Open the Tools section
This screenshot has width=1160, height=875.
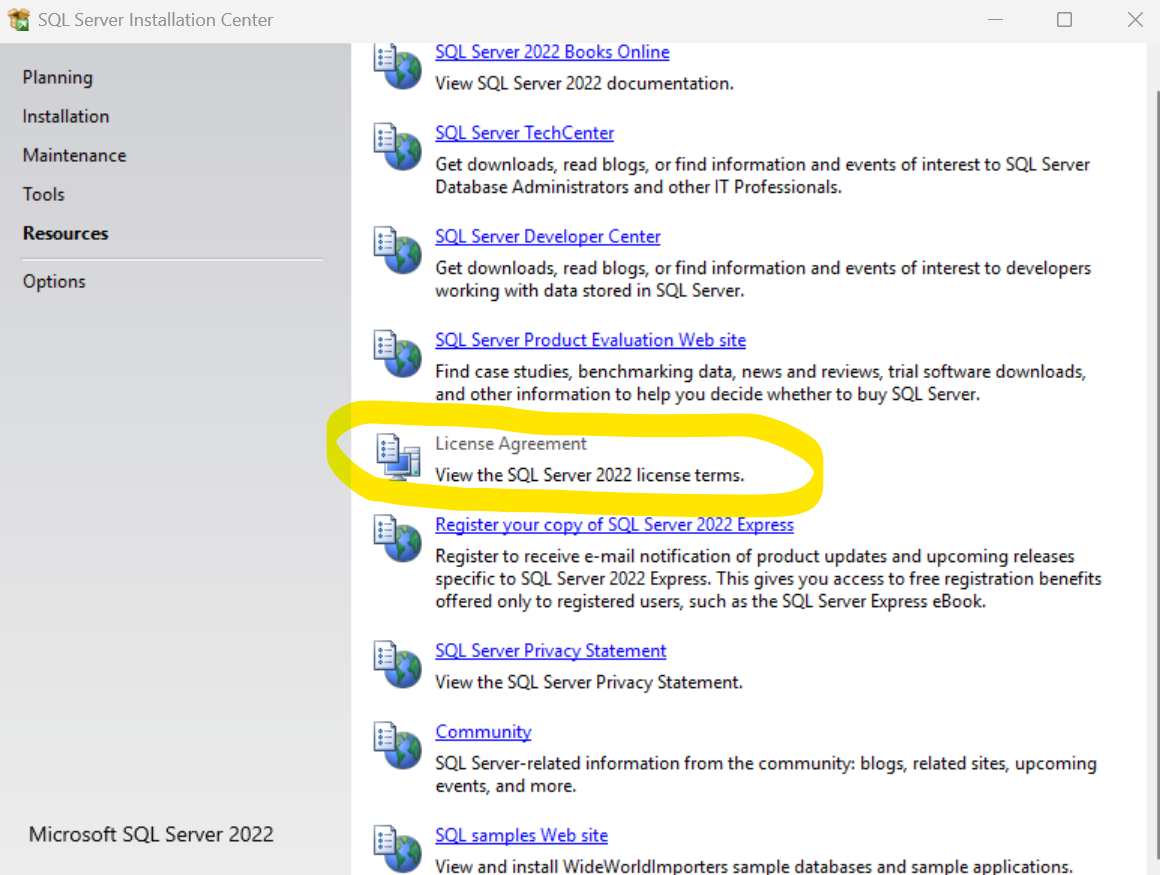click(44, 195)
